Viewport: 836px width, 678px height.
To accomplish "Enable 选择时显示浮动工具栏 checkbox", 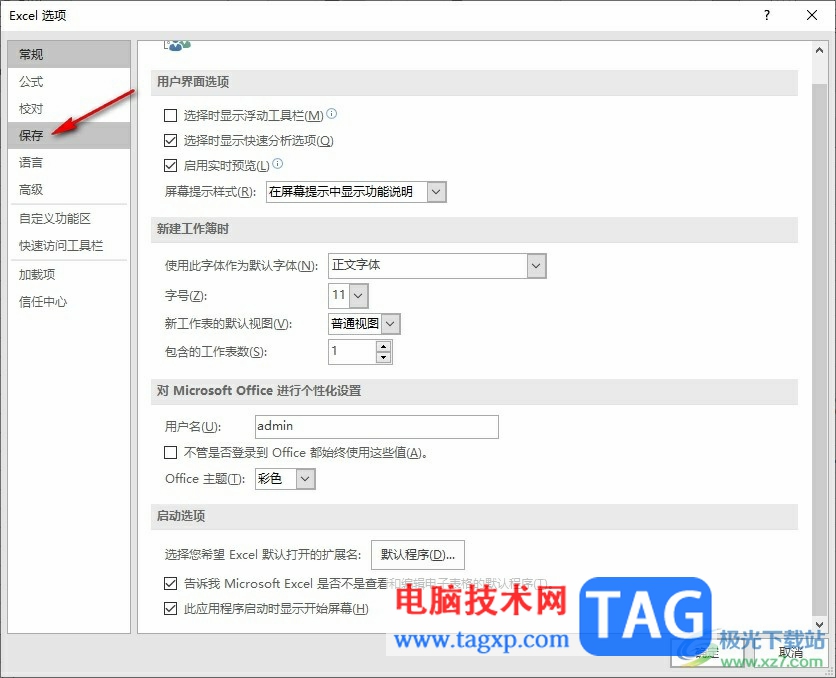I will click(x=171, y=115).
